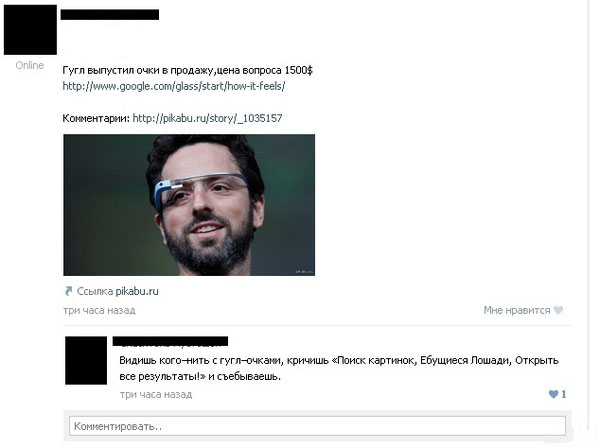Click the post text Гугл выпустил очки
Screen dimensions: 600x447
[x=188, y=70]
